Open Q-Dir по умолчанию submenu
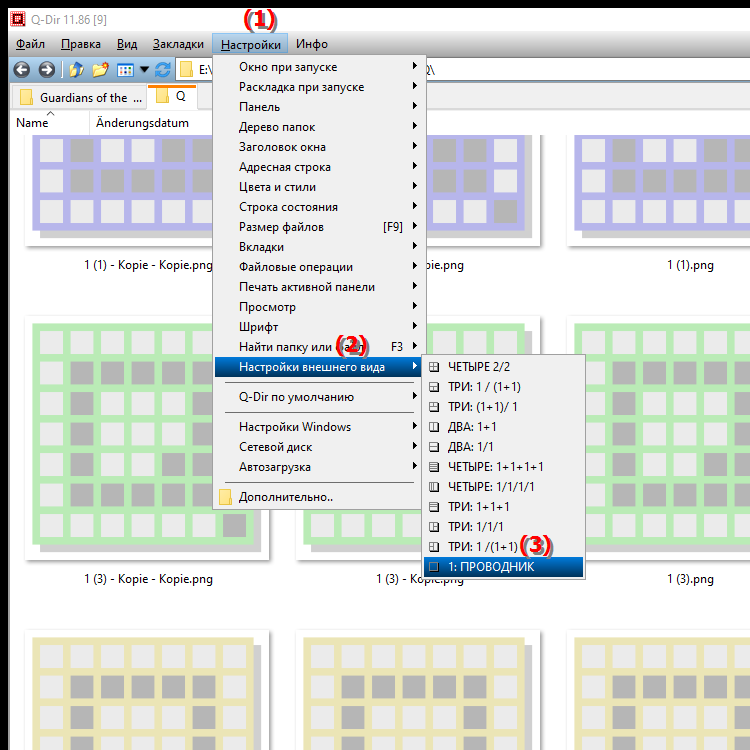 318,397
